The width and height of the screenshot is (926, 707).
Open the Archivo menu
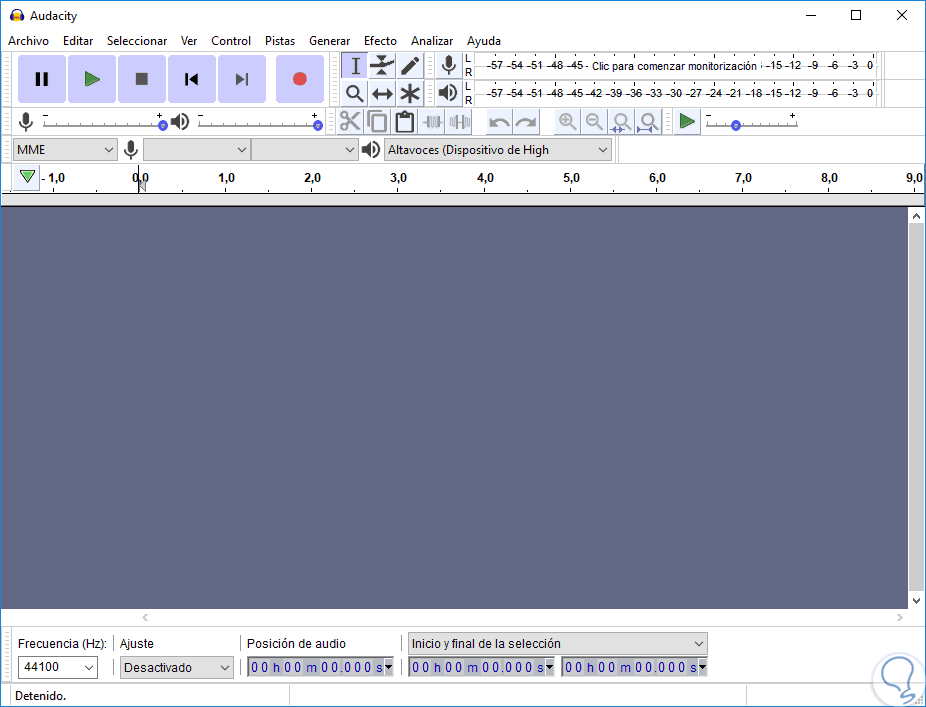click(x=28, y=41)
